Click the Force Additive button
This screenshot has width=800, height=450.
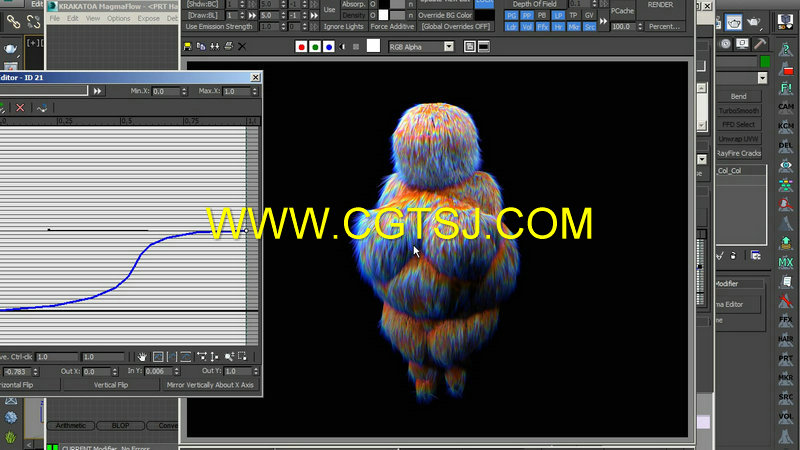click(x=392, y=27)
